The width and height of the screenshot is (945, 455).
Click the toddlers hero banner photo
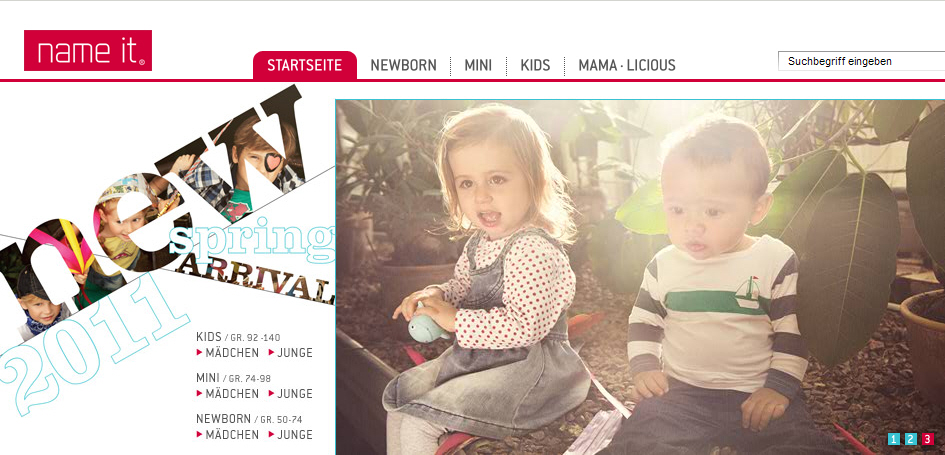coord(640,277)
